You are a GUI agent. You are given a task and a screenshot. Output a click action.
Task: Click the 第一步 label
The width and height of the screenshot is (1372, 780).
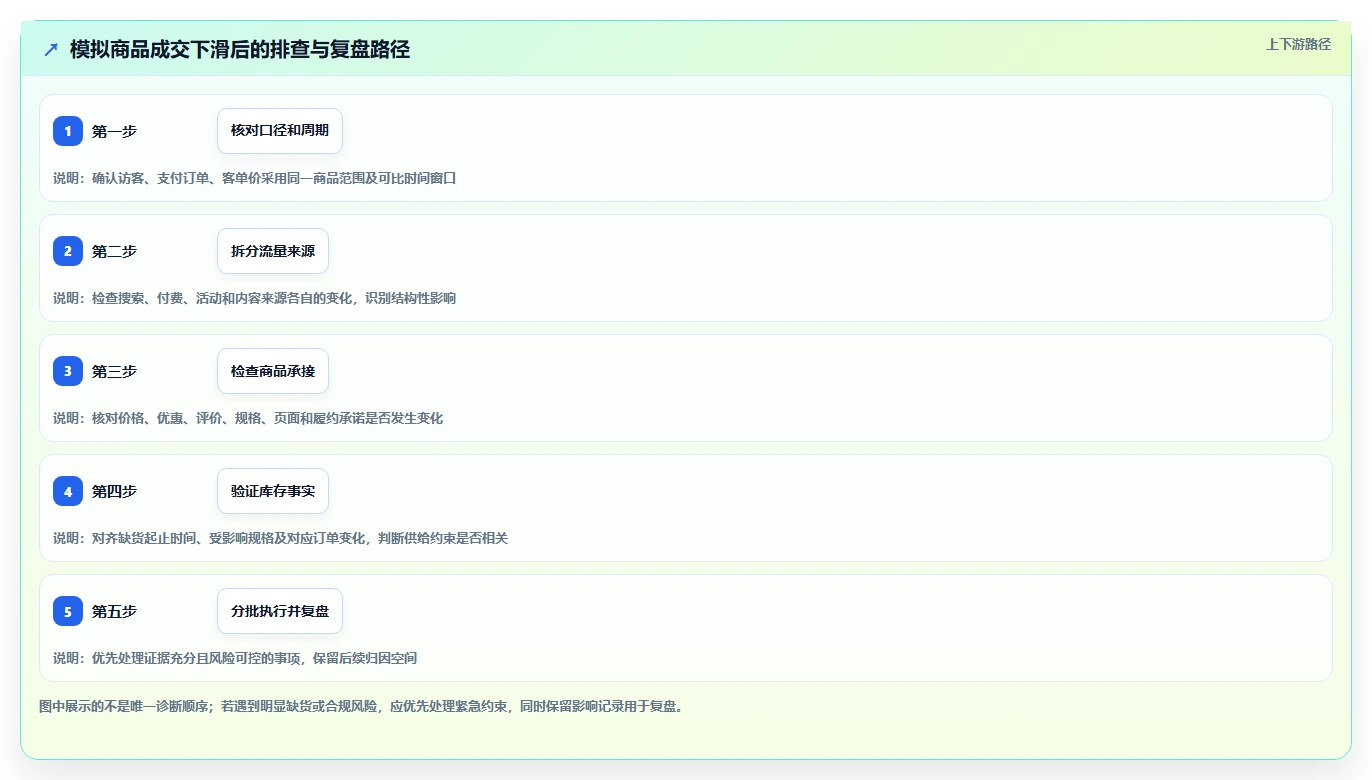pyautogui.click(x=114, y=131)
